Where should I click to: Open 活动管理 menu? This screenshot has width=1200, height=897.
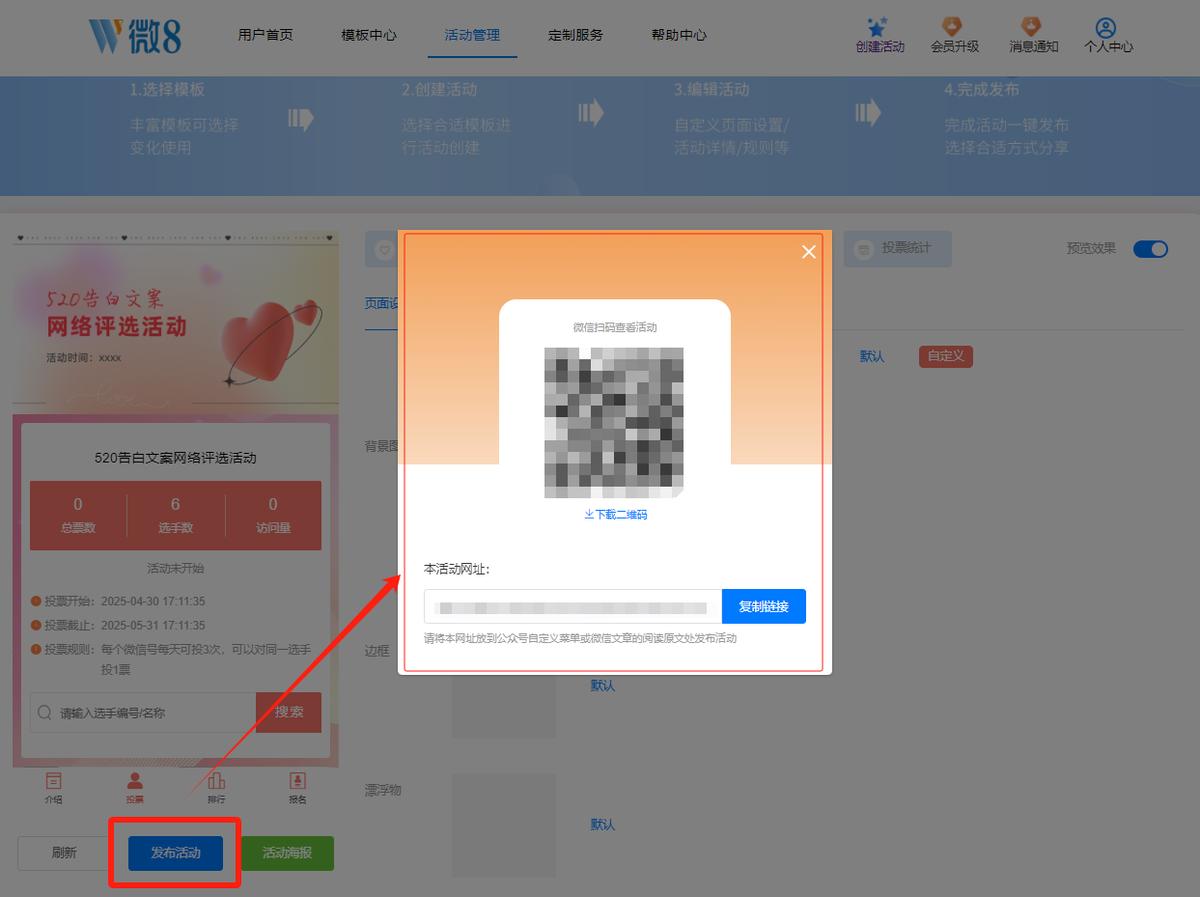(472, 34)
